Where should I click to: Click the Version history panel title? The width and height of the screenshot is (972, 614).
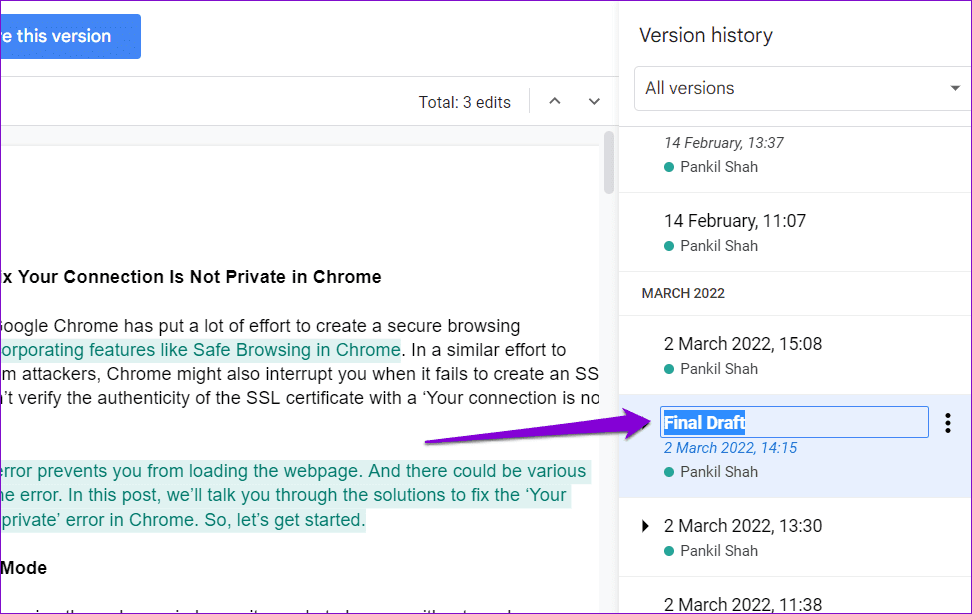click(x=706, y=35)
